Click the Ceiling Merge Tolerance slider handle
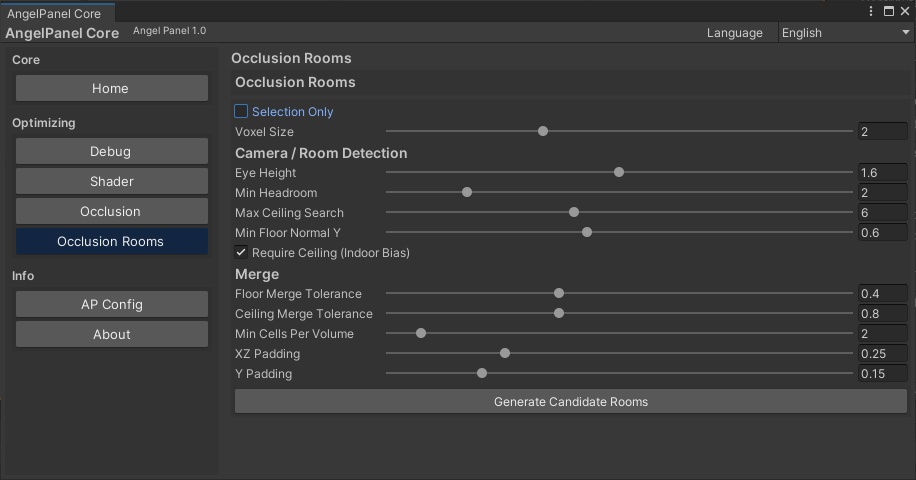Viewport: 916px width, 480px height. pos(558,314)
